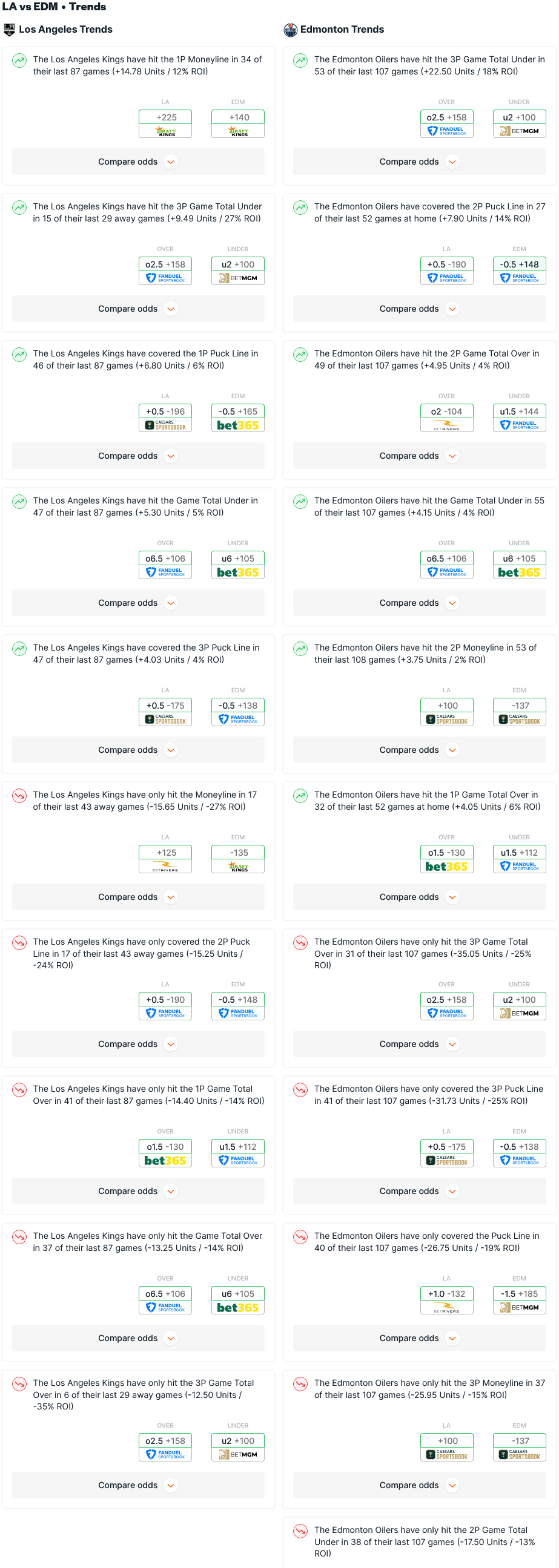Click the Edmonton Oilers team logo
Image resolution: width=559 pixels, height=1568 pixels.
coord(291,29)
